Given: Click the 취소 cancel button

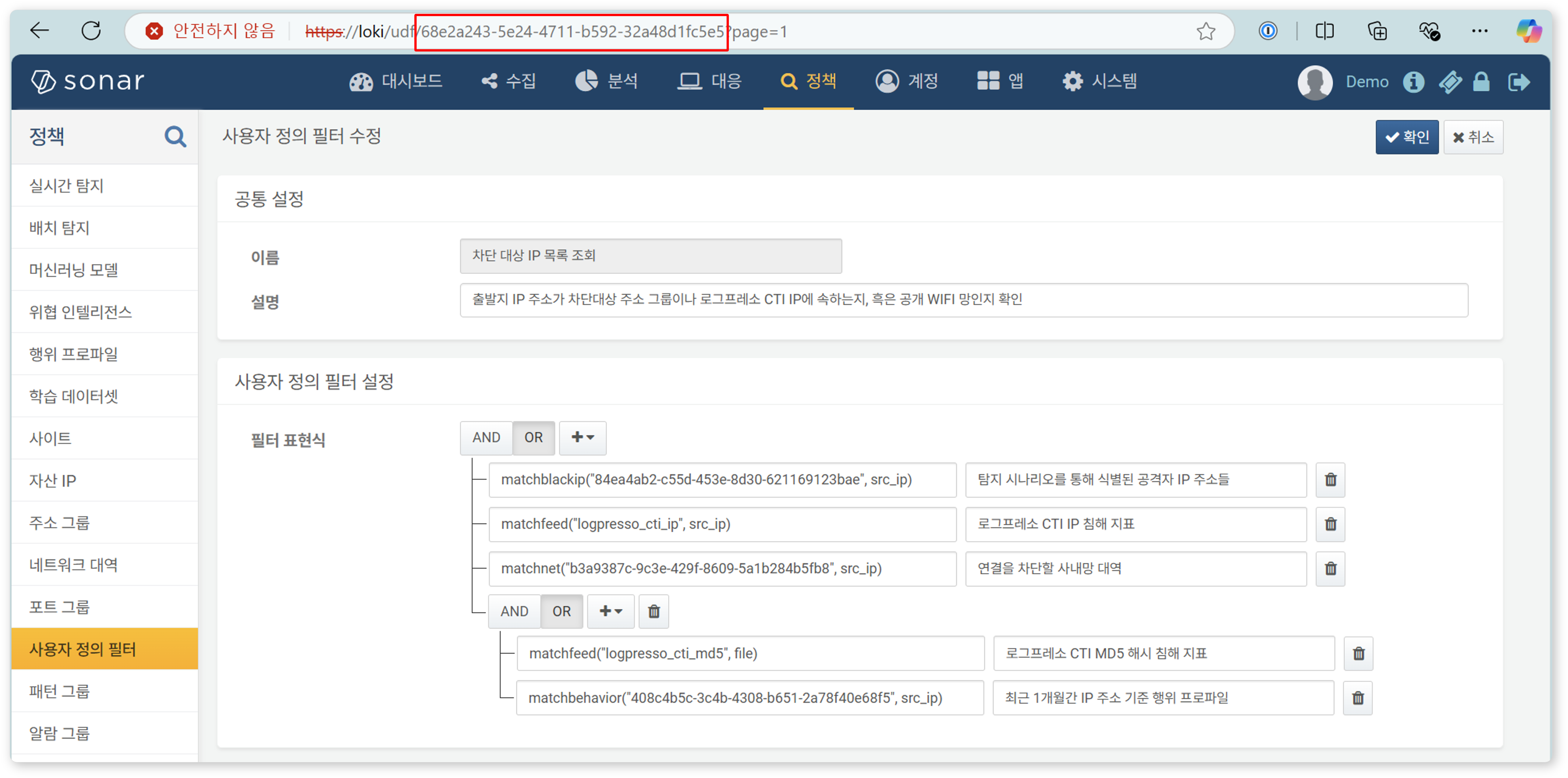Looking at the screenshot, I should pyautogui.click(x=1473, y=137).
